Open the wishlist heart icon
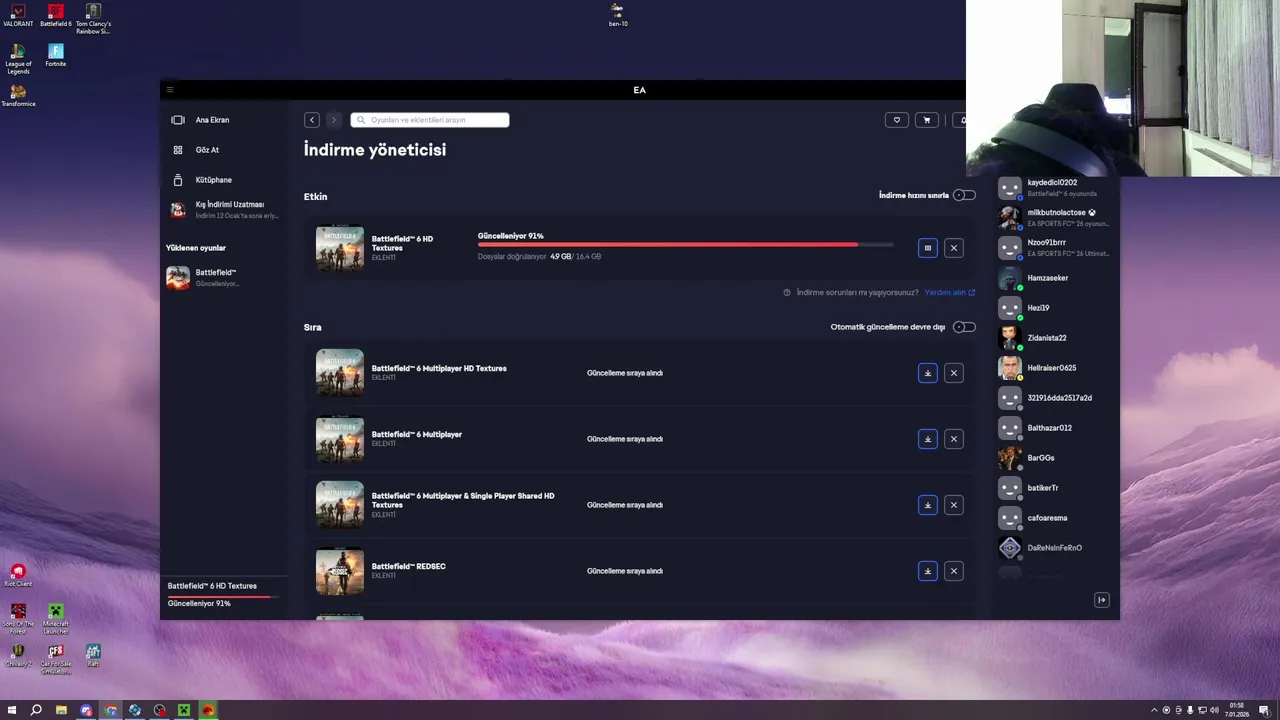 [x=897, y=120]
